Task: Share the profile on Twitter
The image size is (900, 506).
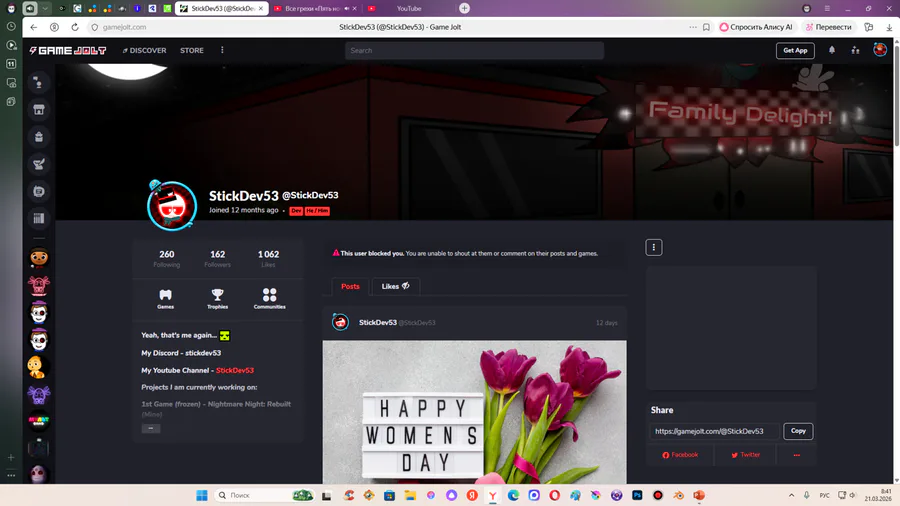Action: click(x=746, y=455)
